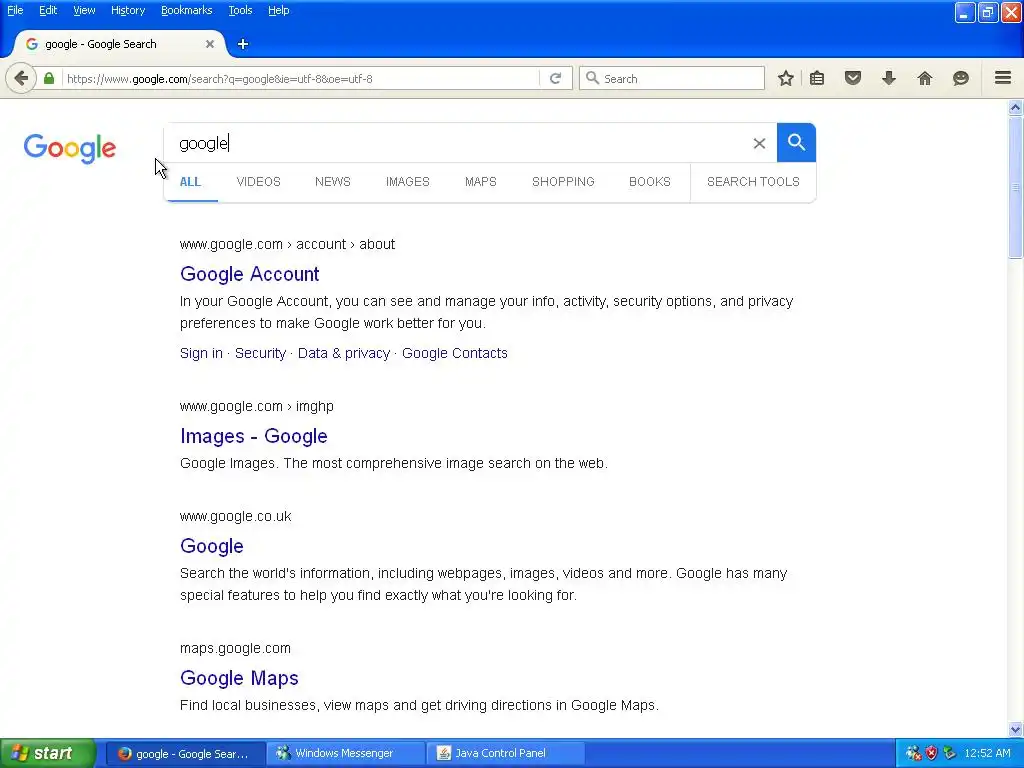This screenshot has width=1024, height=768.
Task: Click the Google logo on the results page
Action: click(x=70, y=149)
